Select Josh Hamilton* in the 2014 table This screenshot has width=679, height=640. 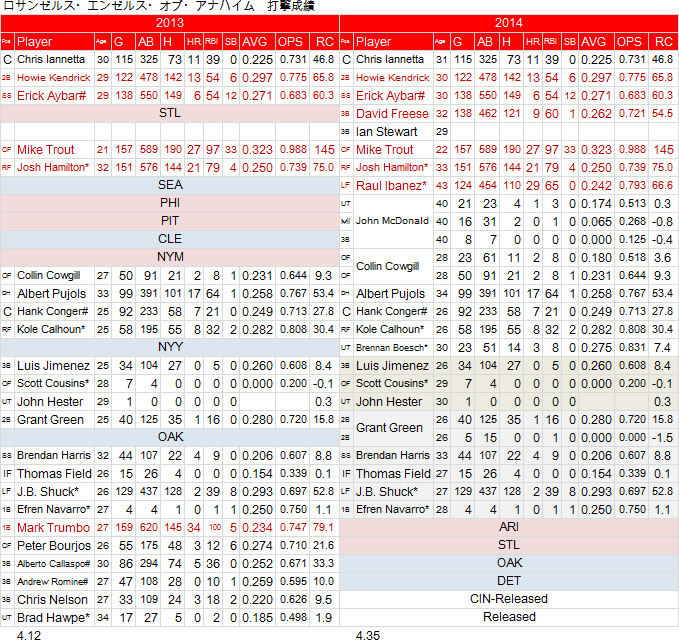click(x=391, y=168)
